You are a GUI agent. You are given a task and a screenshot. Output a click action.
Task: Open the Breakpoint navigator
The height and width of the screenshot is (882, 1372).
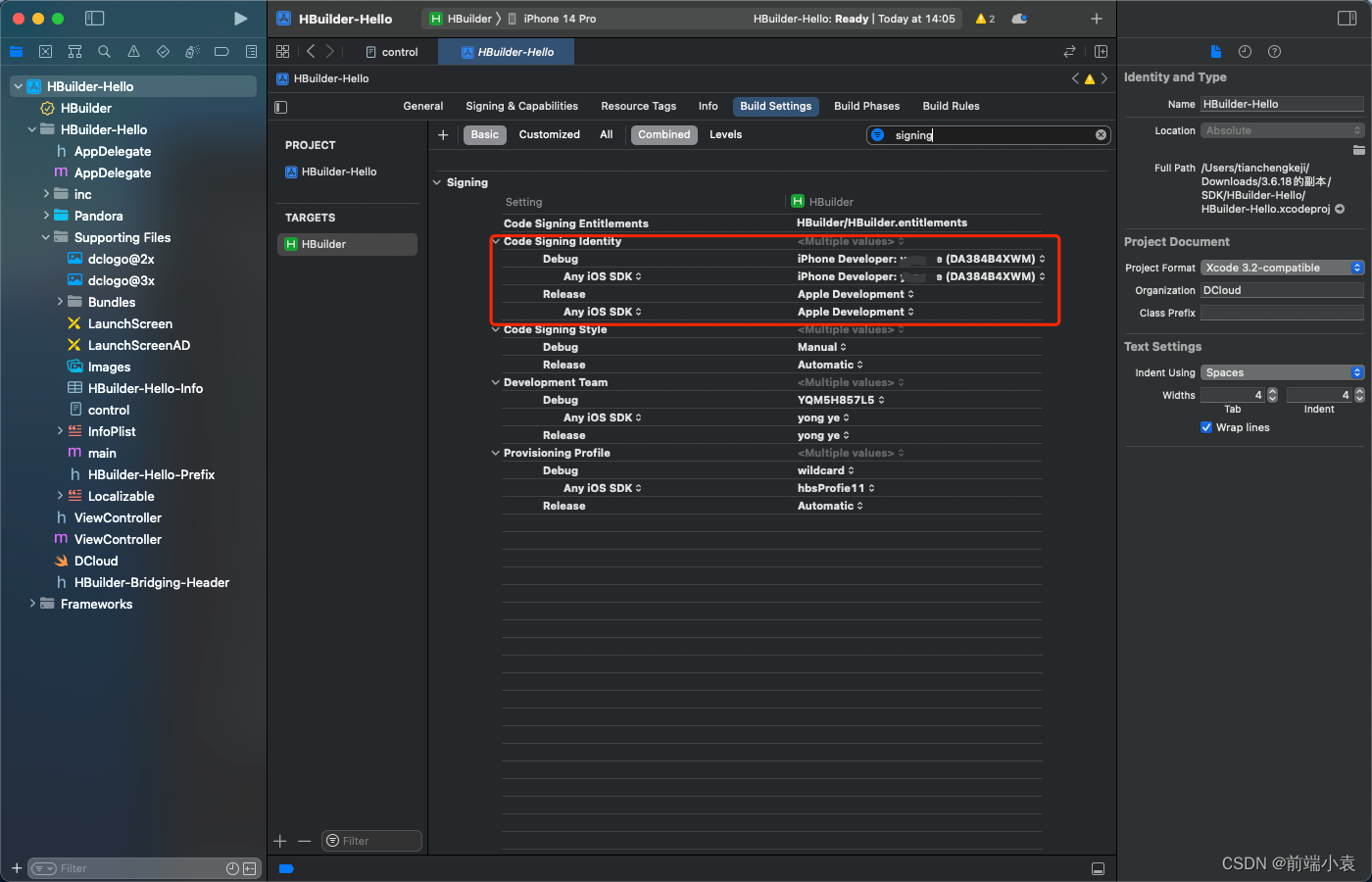[x=221, y=52]
